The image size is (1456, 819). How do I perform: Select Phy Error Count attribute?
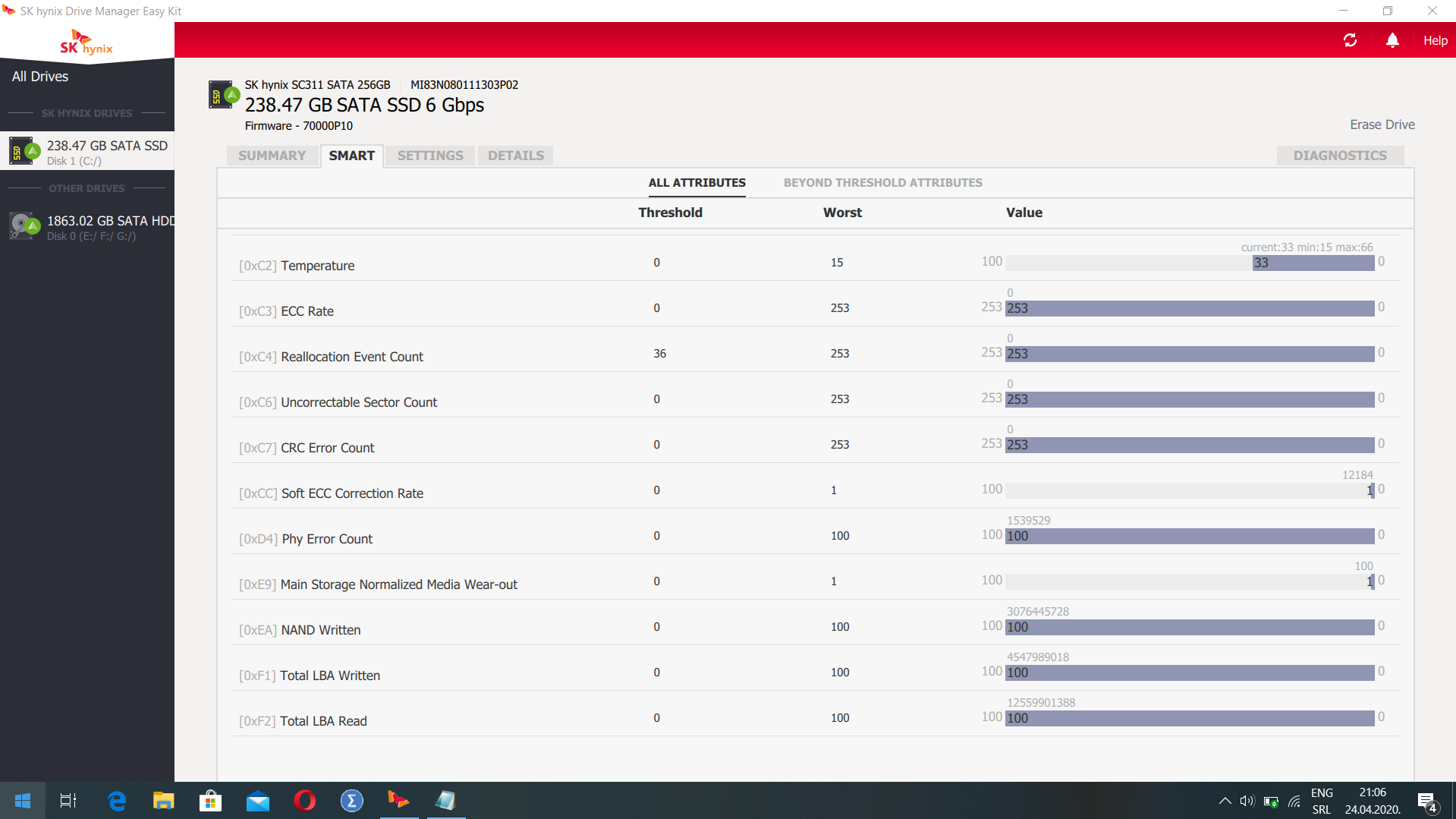(816, 532)
